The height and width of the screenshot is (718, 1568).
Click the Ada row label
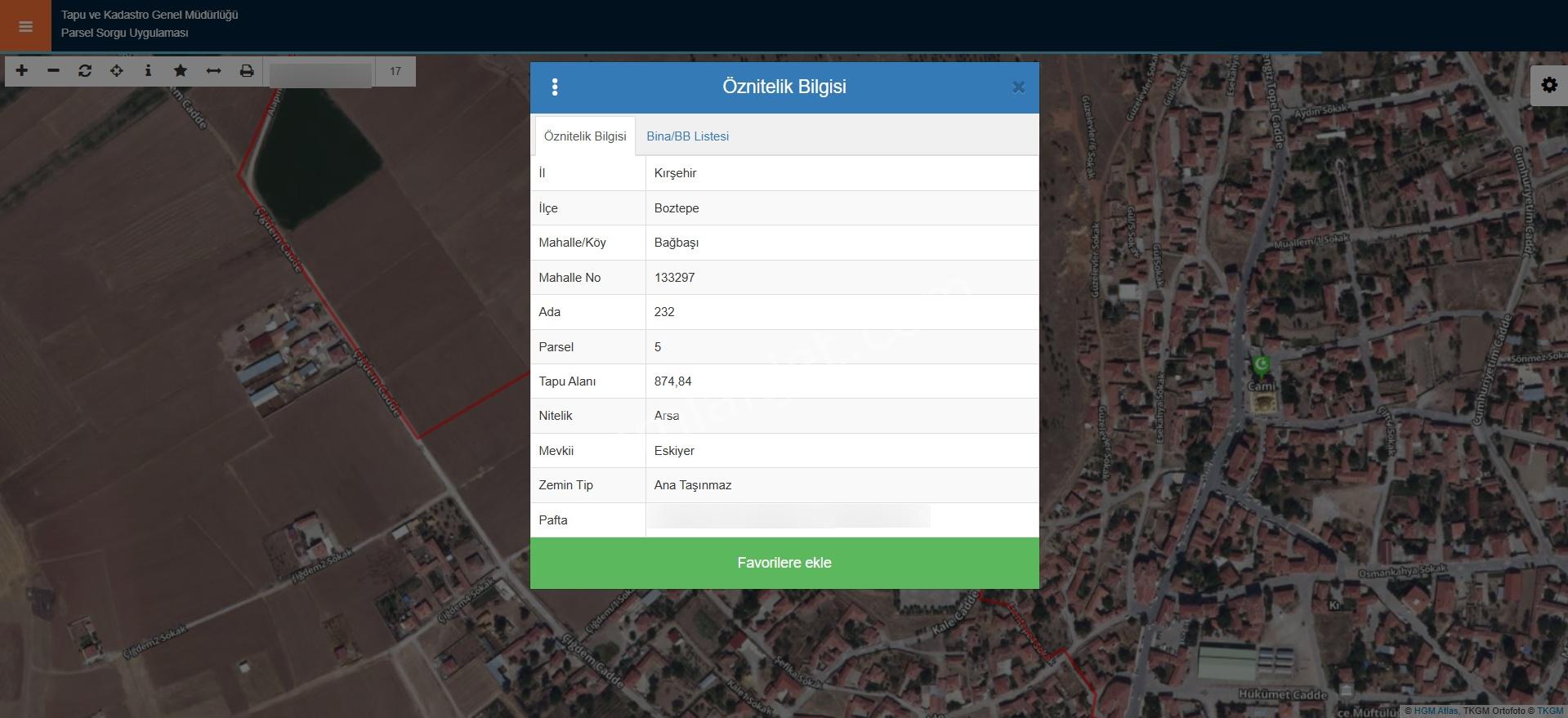coord(549,312)
